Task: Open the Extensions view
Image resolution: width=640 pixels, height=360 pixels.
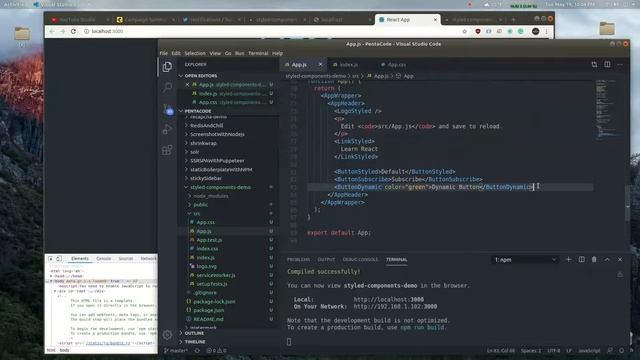Action: point(167,150)
